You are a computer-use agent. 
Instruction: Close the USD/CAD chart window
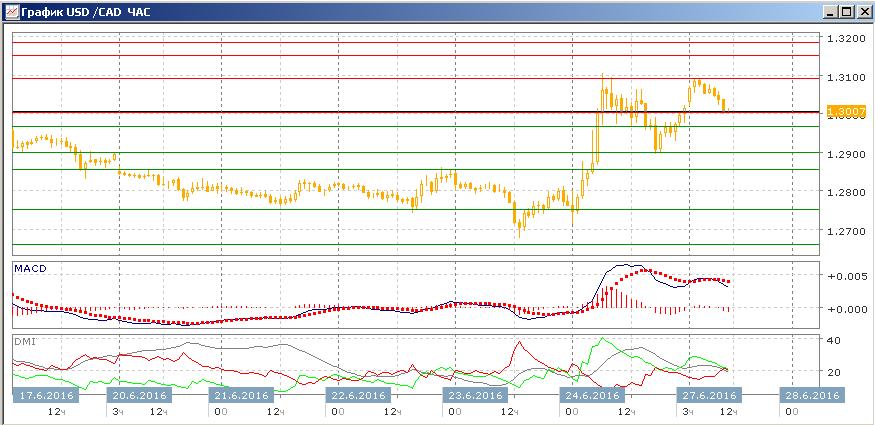tap(862, 11)
